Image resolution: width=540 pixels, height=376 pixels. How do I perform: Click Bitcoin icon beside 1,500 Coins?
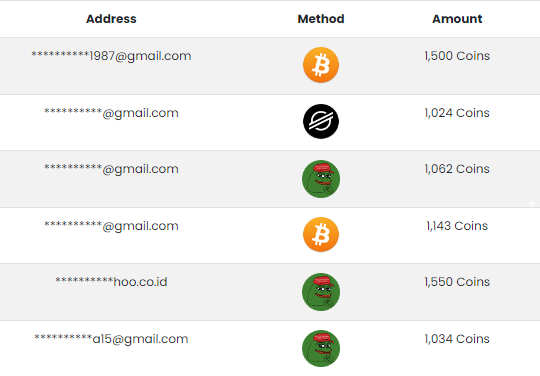click(321, 65)
